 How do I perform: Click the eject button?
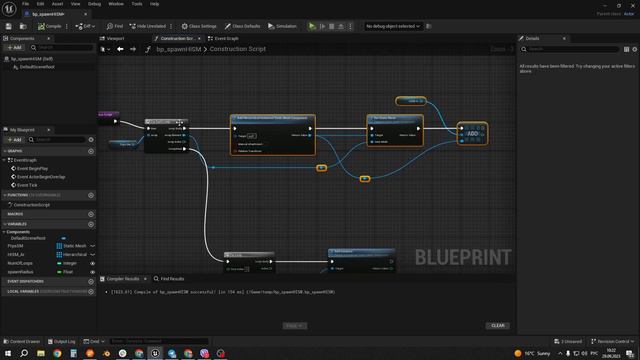[341, 26]
